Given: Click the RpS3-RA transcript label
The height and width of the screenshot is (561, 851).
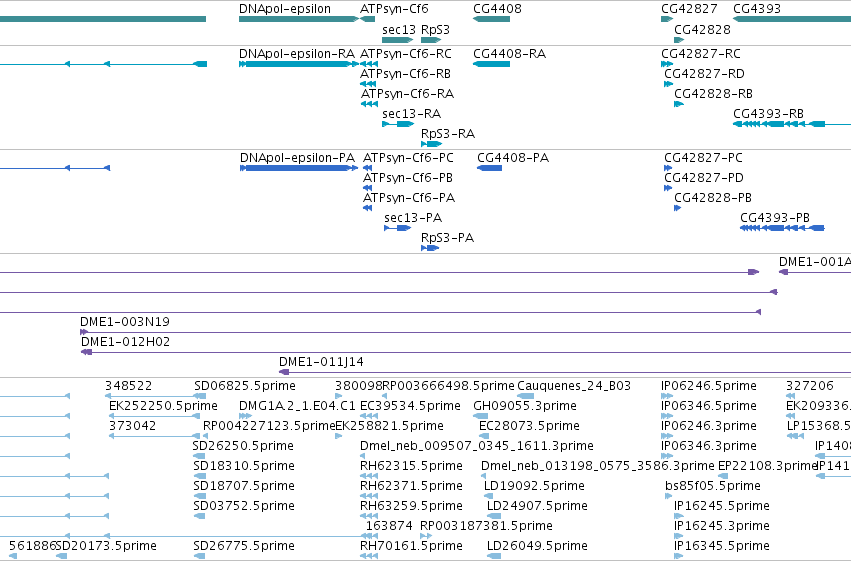Looking at the screenshot, I should pos(448,134).
